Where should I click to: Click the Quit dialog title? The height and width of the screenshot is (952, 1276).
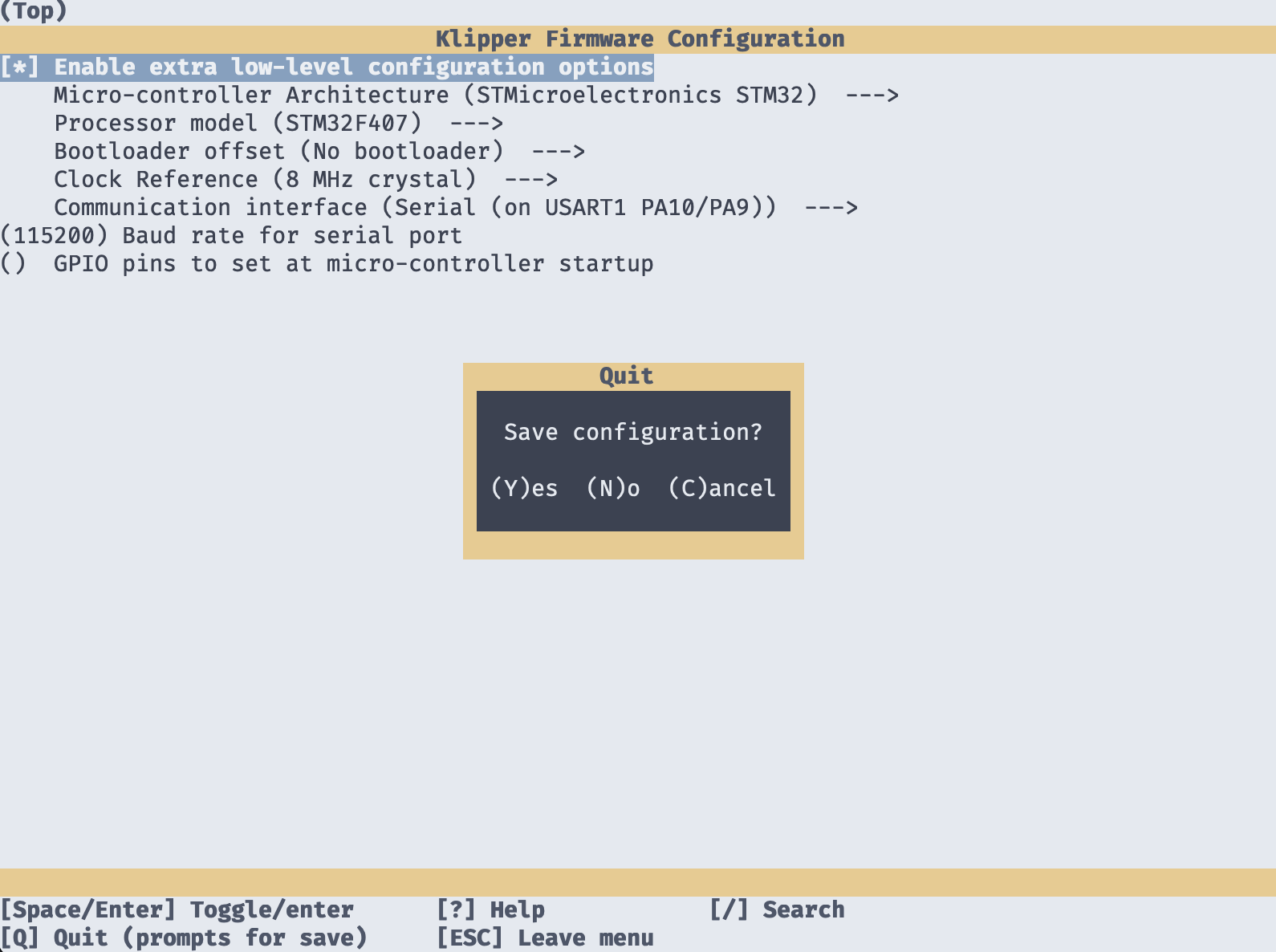click(626, 376)
